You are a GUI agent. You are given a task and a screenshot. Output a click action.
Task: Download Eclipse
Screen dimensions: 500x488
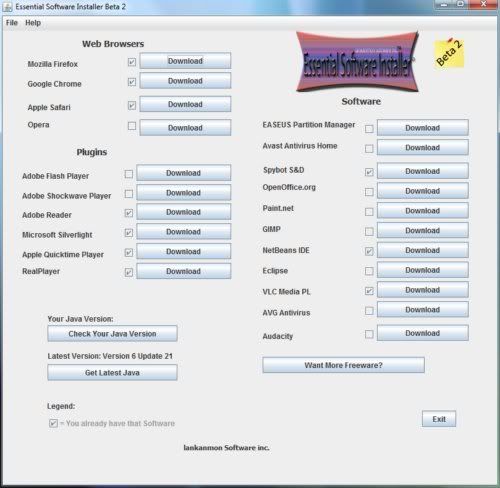[423, 270]
